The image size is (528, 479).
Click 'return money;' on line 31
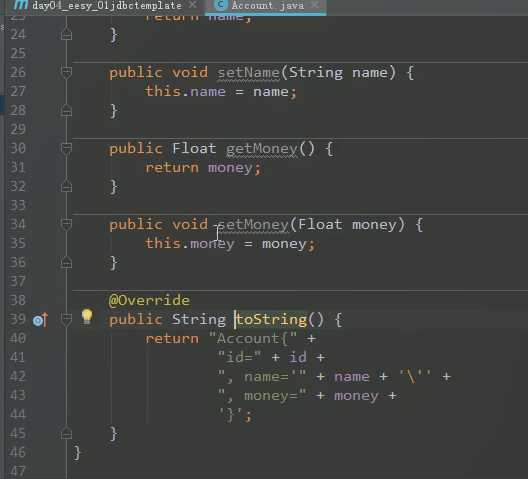pos(203,168)
